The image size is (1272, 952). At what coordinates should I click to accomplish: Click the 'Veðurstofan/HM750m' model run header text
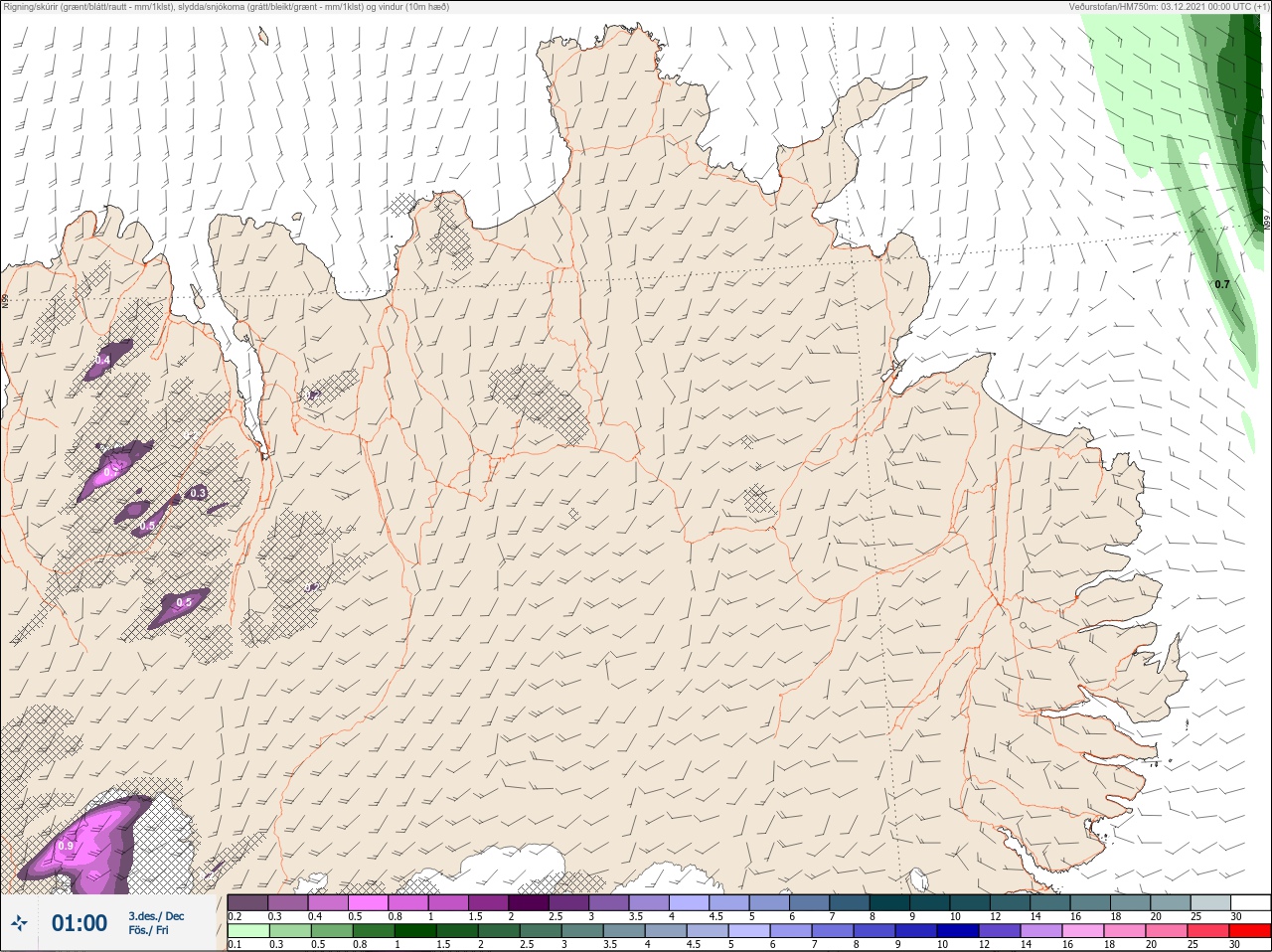click(1113, 7)
